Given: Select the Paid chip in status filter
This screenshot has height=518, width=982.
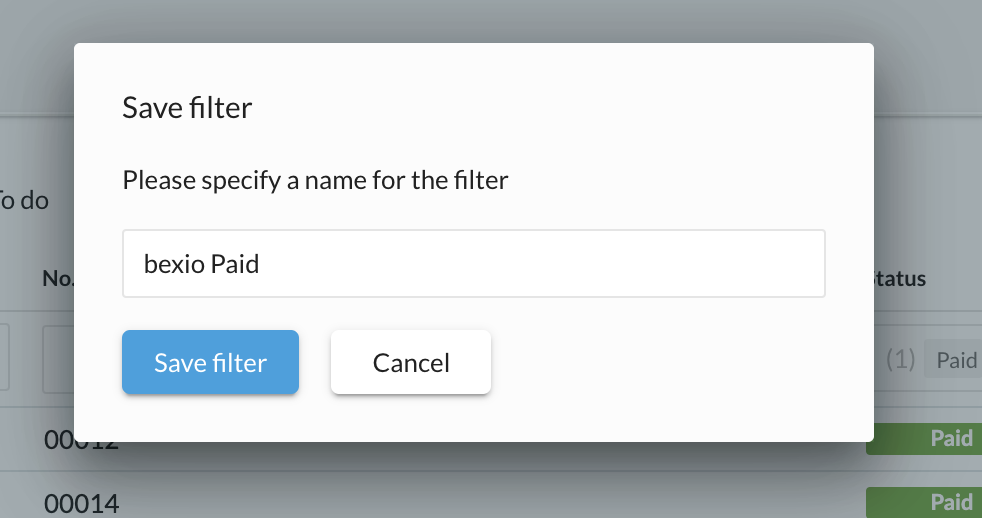Looking at the screenshot, I should 955,361.
